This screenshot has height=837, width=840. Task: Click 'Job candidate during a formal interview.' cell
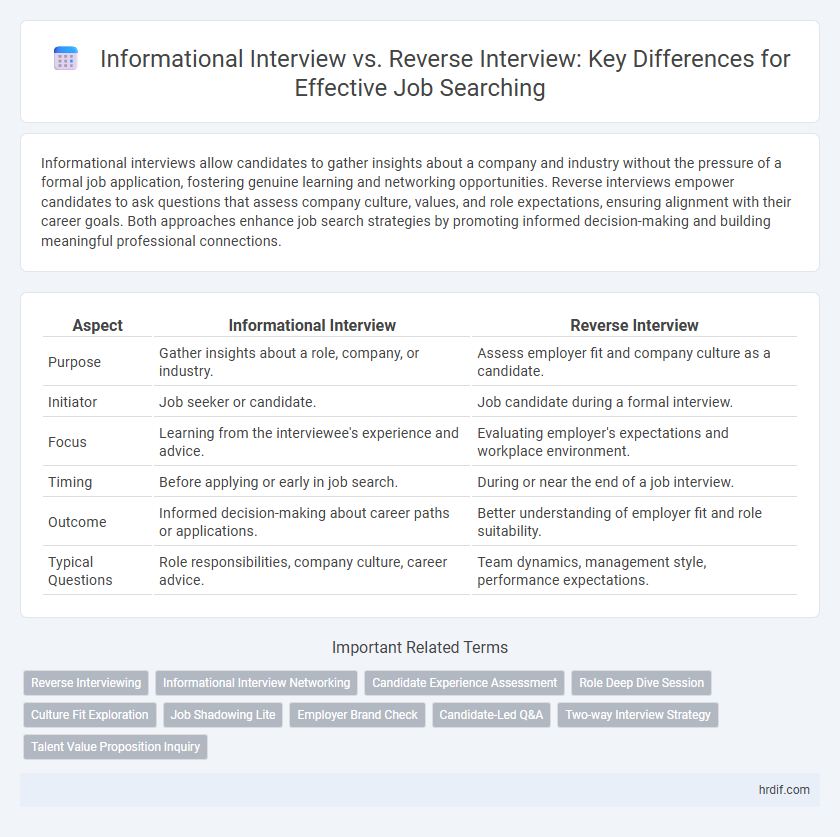[634, 402]
